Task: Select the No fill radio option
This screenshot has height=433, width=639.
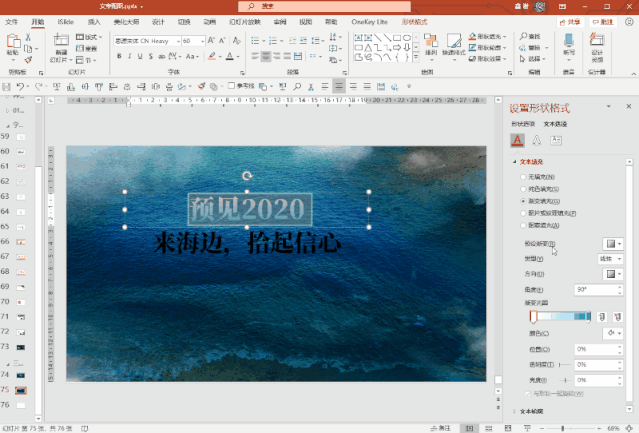Action: [x=523, y=177]
